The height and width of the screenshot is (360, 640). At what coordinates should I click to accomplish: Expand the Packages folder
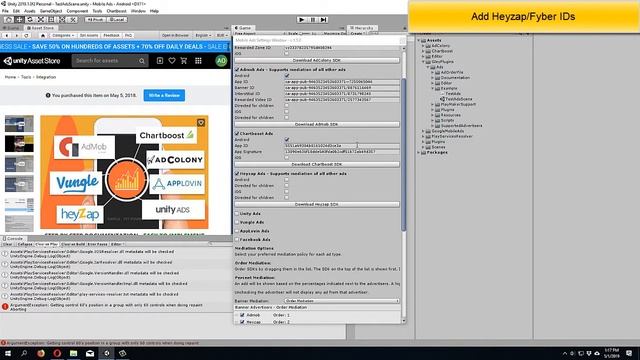point(419,152)
